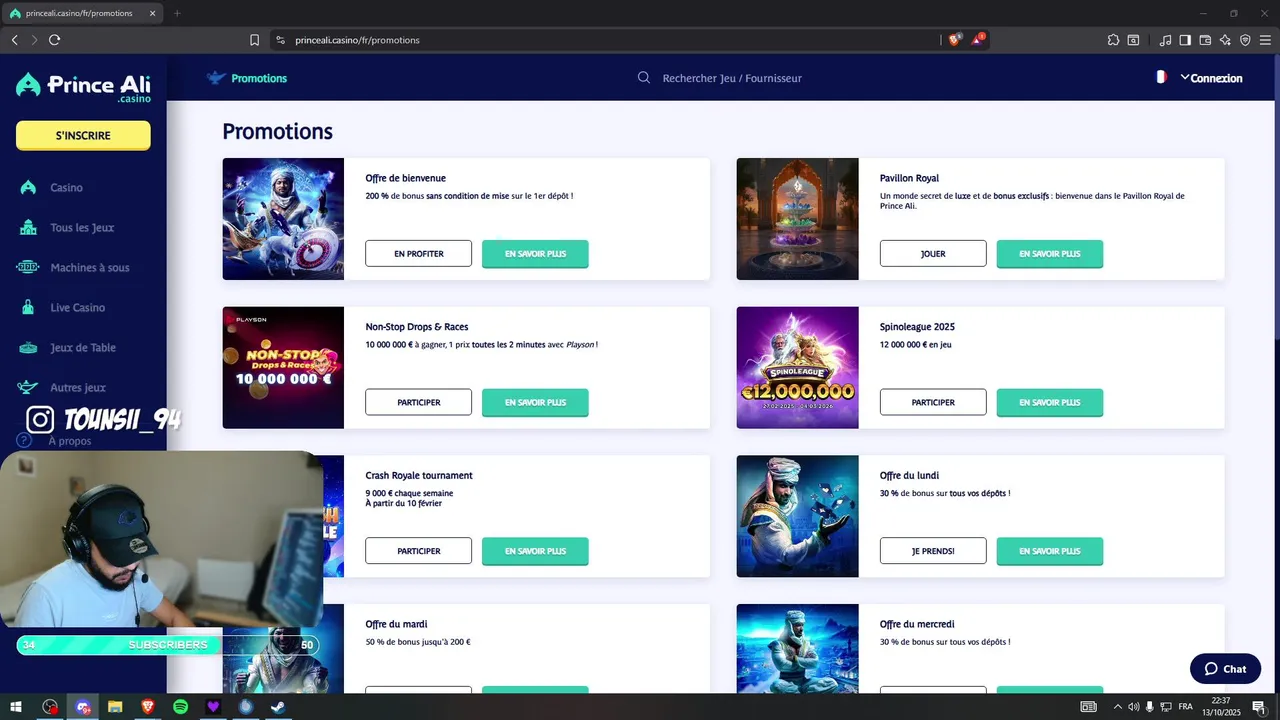Viewport: 1280px width, 720px height.
Task: Focus the Rechercher Jeu / Fournisseur field
Action: point(732,78)
